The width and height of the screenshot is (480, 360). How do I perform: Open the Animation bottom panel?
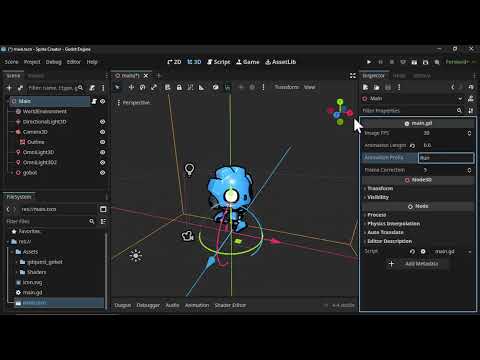point(197,305)
